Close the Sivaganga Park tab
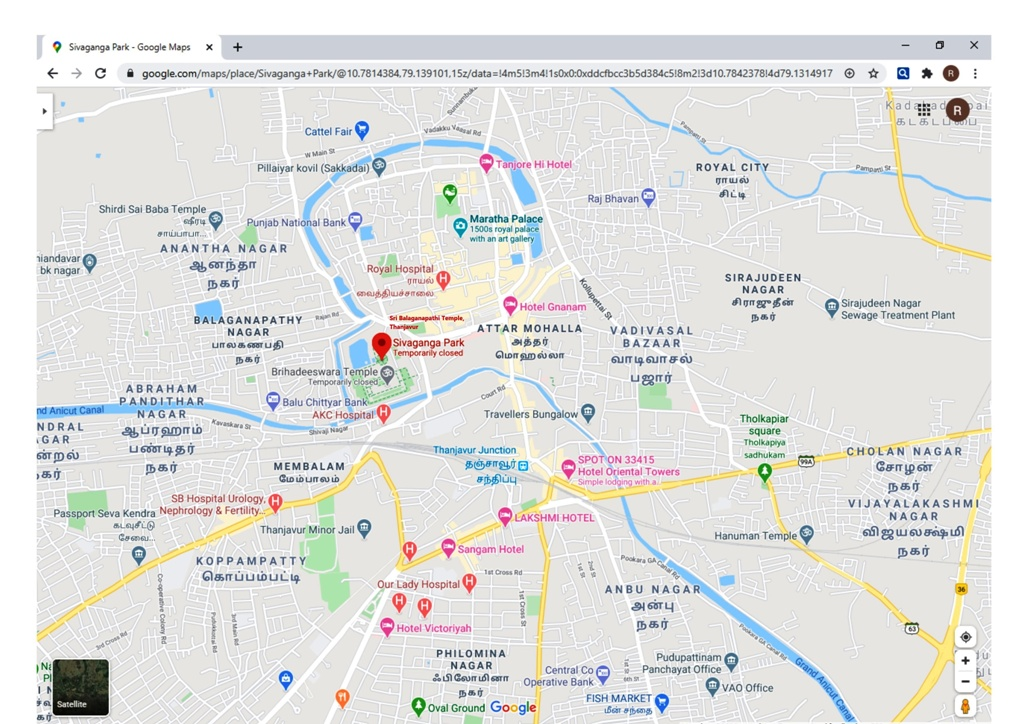 (x=209, y=47)
